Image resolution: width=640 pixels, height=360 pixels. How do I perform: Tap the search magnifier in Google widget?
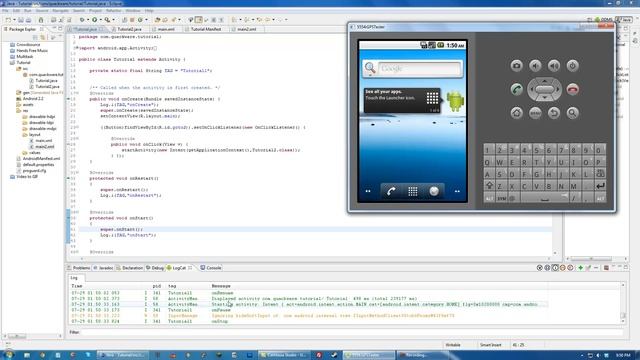(370, 68)
